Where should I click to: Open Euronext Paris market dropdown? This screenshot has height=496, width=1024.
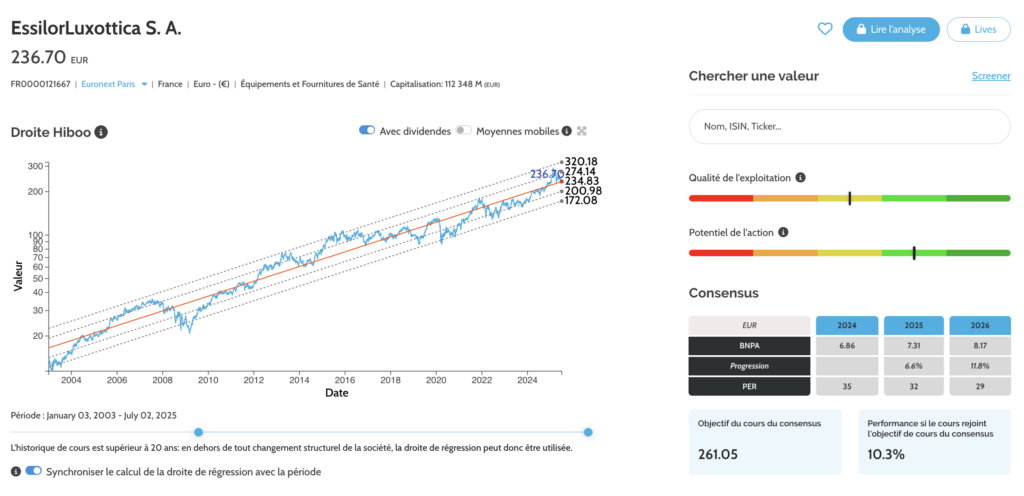[x=114, y=84]
